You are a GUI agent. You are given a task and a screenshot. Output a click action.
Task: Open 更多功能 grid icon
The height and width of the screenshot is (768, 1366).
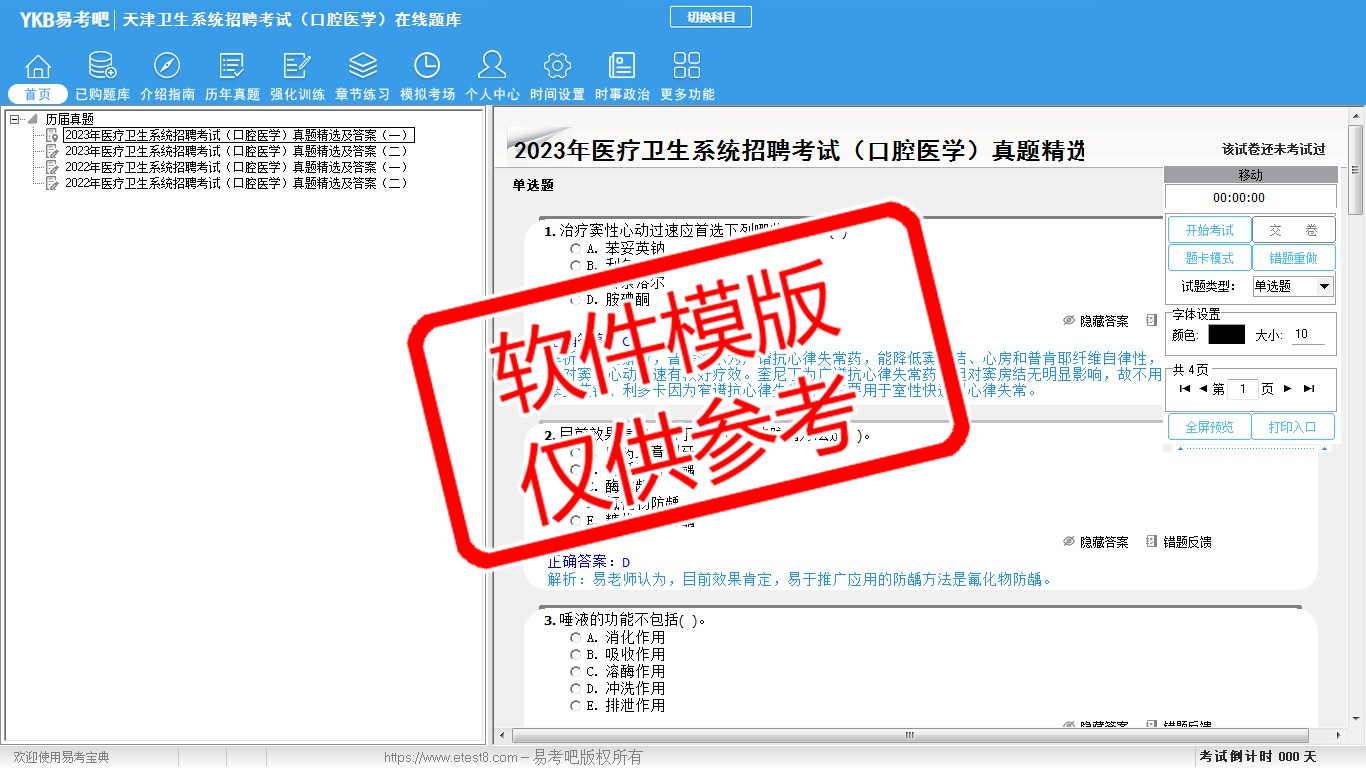(687, 66)
